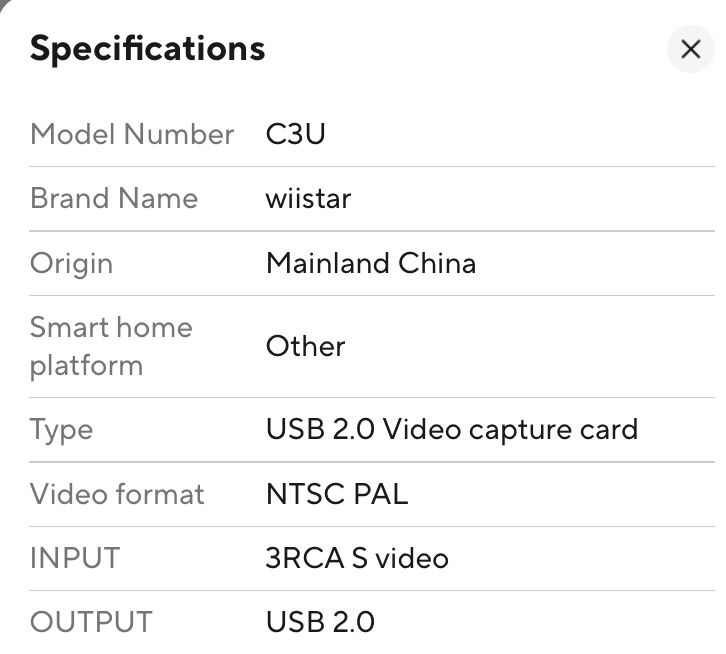Click the C3U model value
The height and width of the screenshot is (654, 726).
(x=296, y=134)
